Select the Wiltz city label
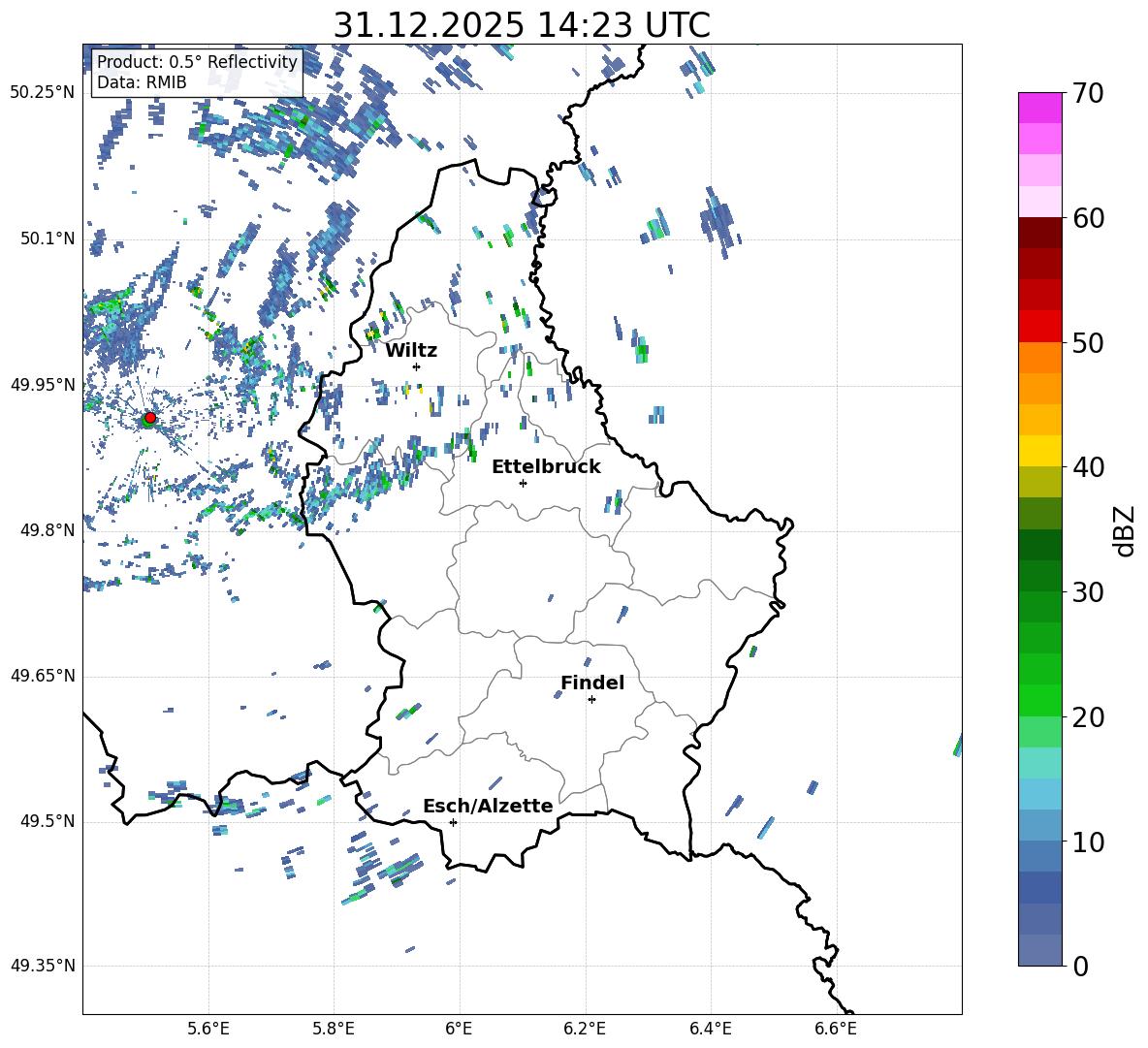The image size is (1148, 1048). coord(411,351)
